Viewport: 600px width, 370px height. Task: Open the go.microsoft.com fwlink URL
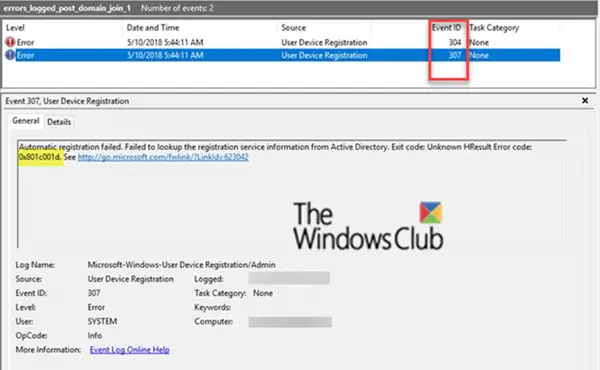[163, 157]
